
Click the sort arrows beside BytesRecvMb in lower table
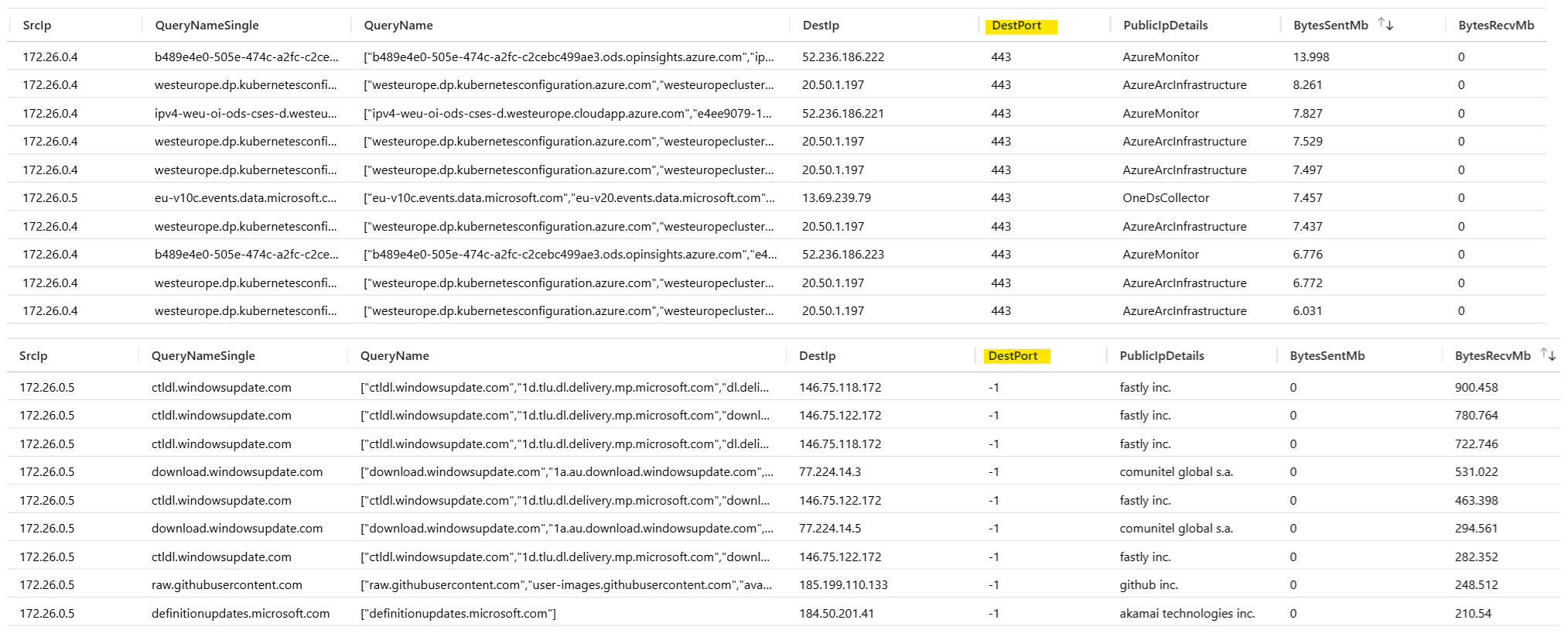[1548, 354]
